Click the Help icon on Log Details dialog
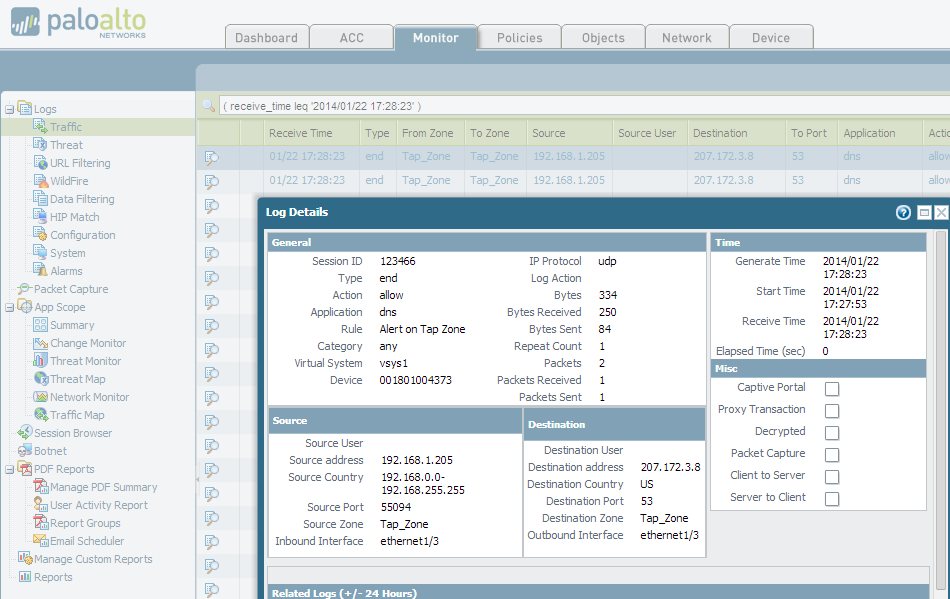This screenshot has height=599, width=950. (903, 212)
